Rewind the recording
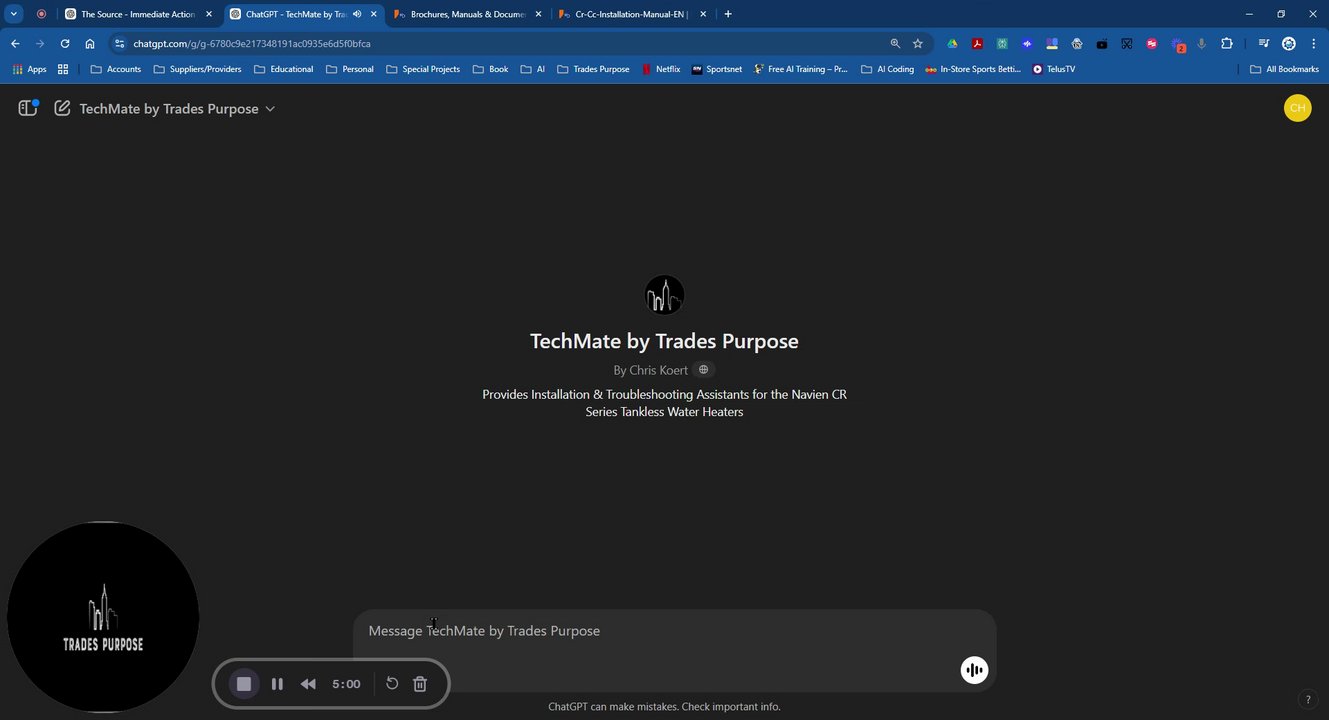1329x720 pixels. (x=308, y=684)
